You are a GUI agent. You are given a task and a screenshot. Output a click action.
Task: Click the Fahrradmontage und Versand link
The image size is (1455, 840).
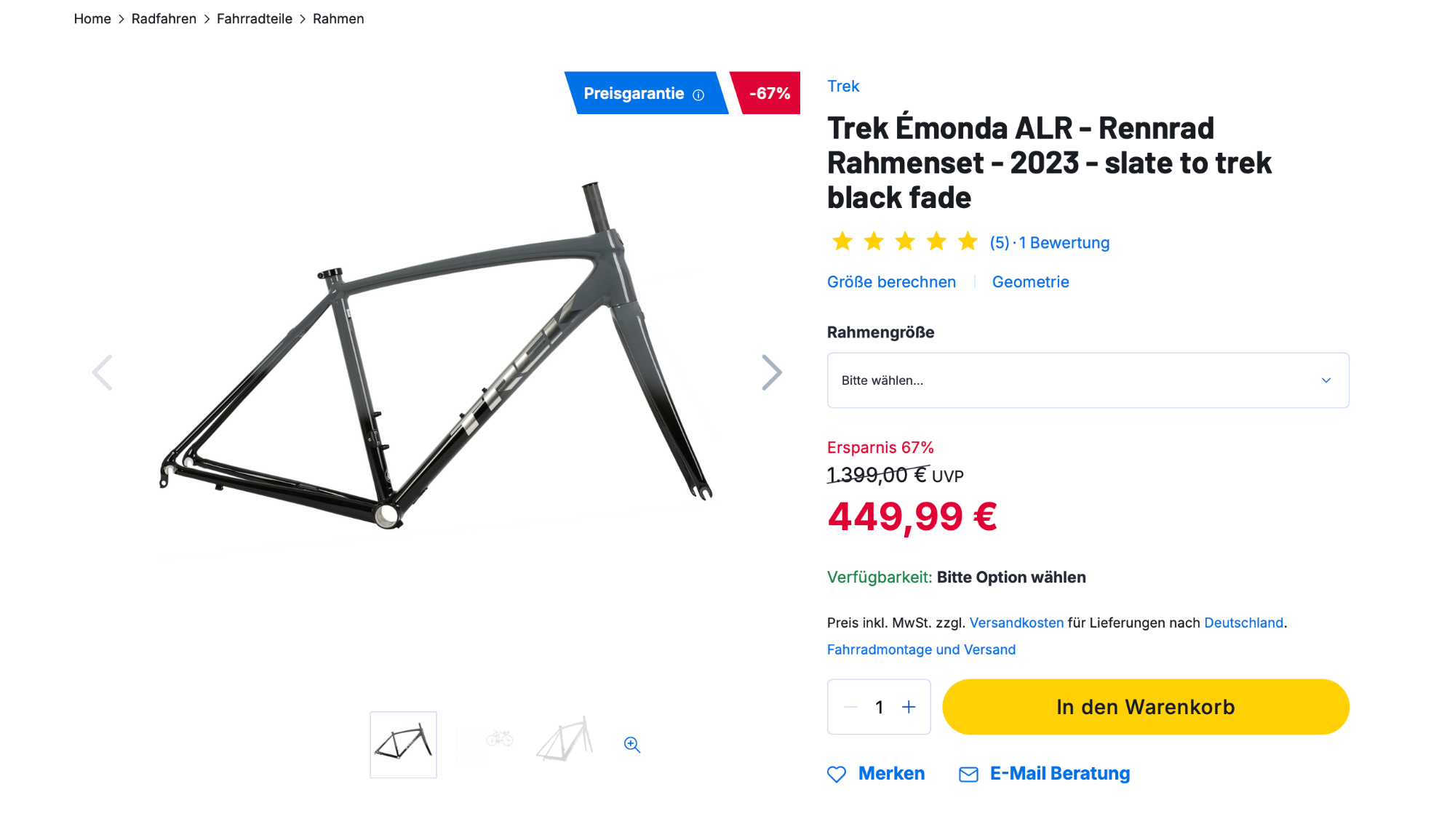tap(921, 649)
